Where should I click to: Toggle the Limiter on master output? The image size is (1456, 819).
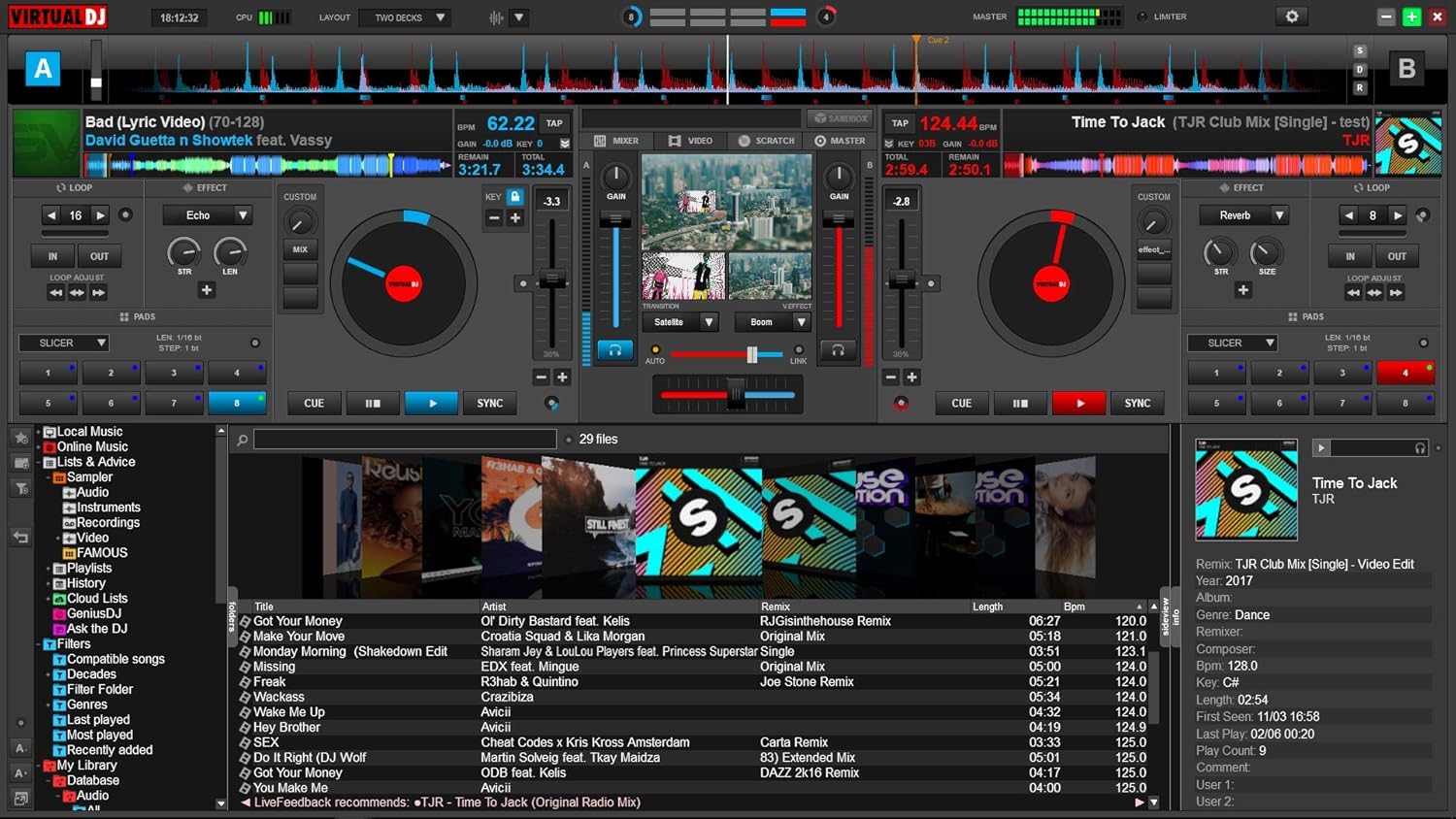pos(1142,16)
